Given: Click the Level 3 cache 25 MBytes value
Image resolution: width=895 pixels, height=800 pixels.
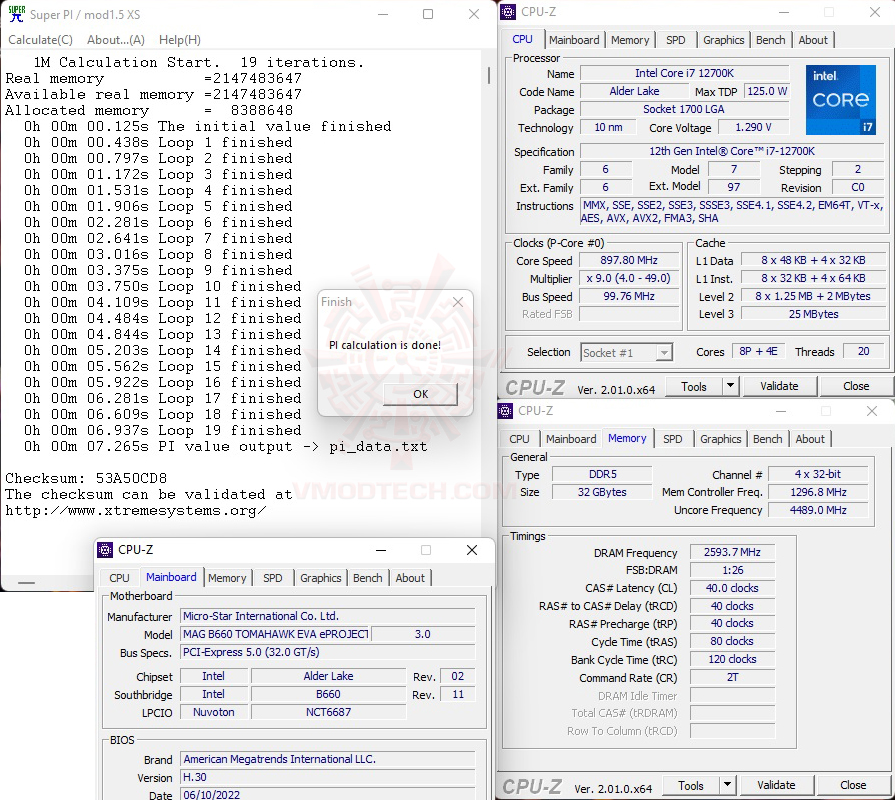Looking at the screenshot, I should point(813,314).
